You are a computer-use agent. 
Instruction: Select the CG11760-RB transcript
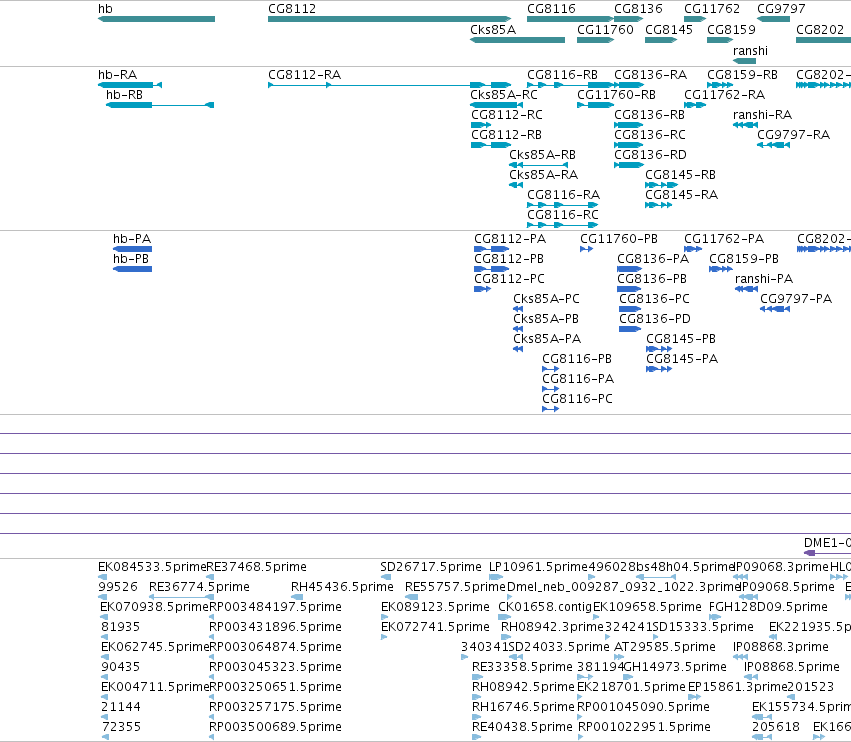595,105
